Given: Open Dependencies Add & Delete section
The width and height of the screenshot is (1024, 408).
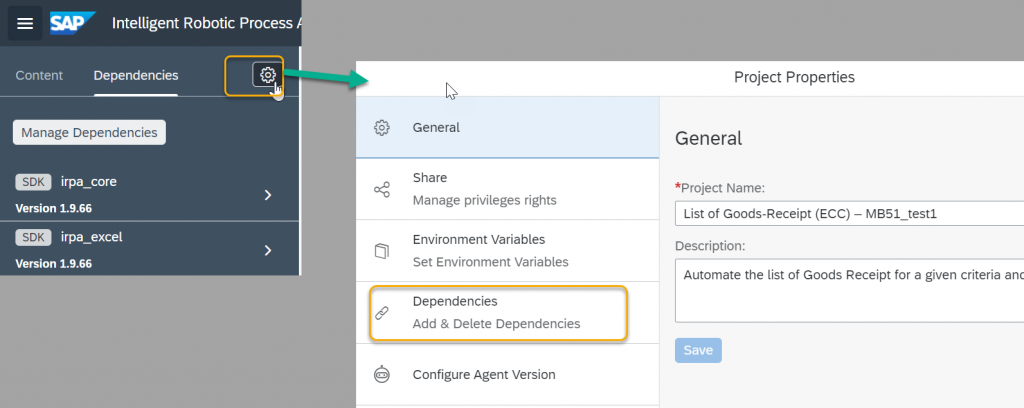Looking at the screenshot, I should pyautogui.click(x=507, y=313).
